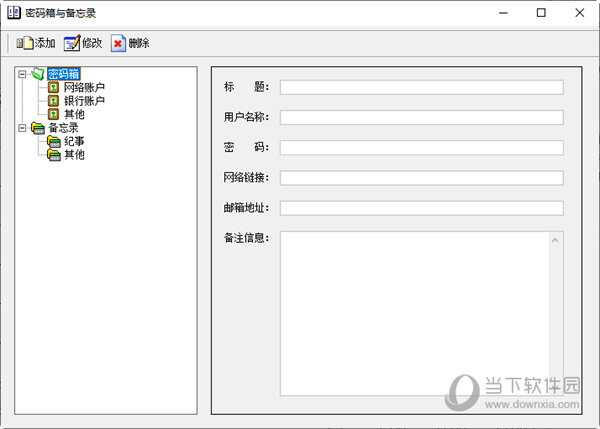
Task: Click the 删除 text label in toolbar
Action: coord(139,43)
